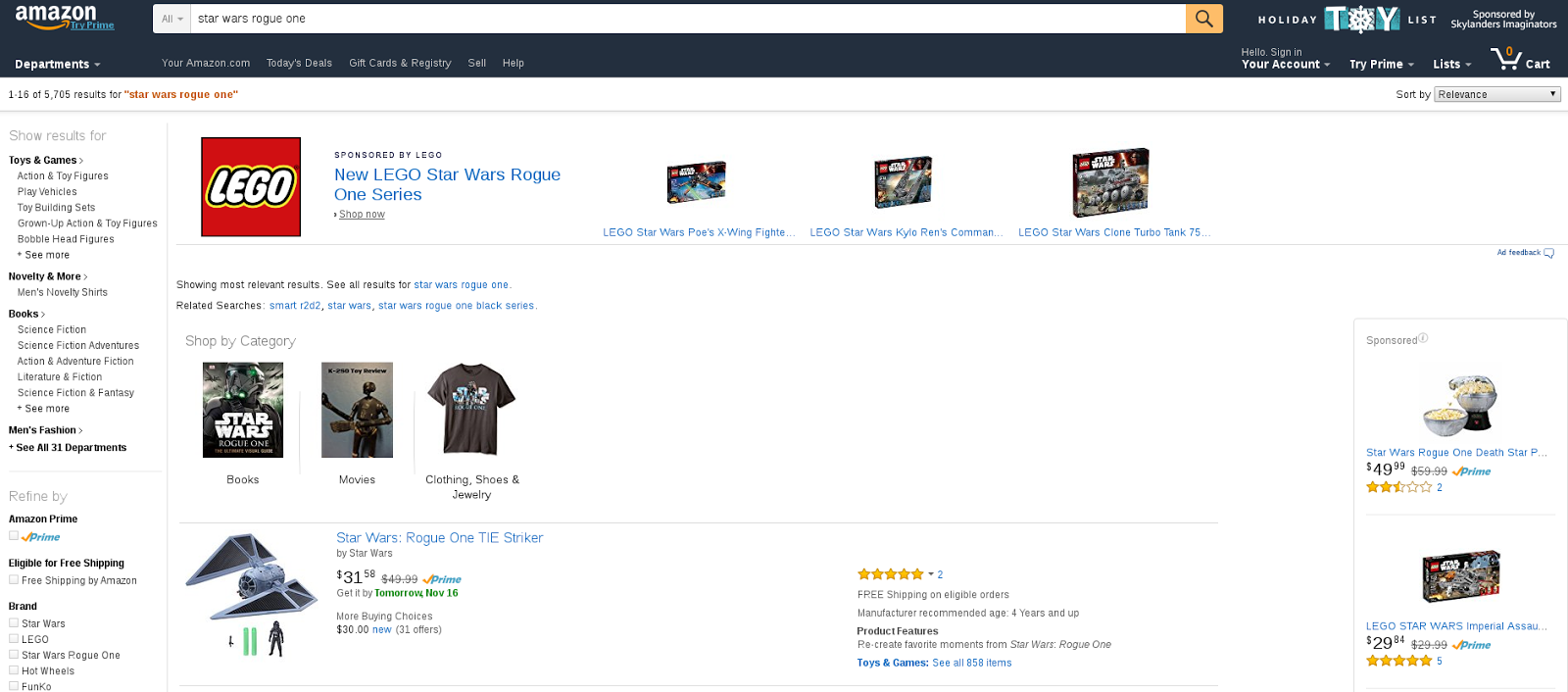Click the Death Star popcorn maker star rating
Screen dimensions: 1568x692
pyautogui.click(x=1399, y=487)
